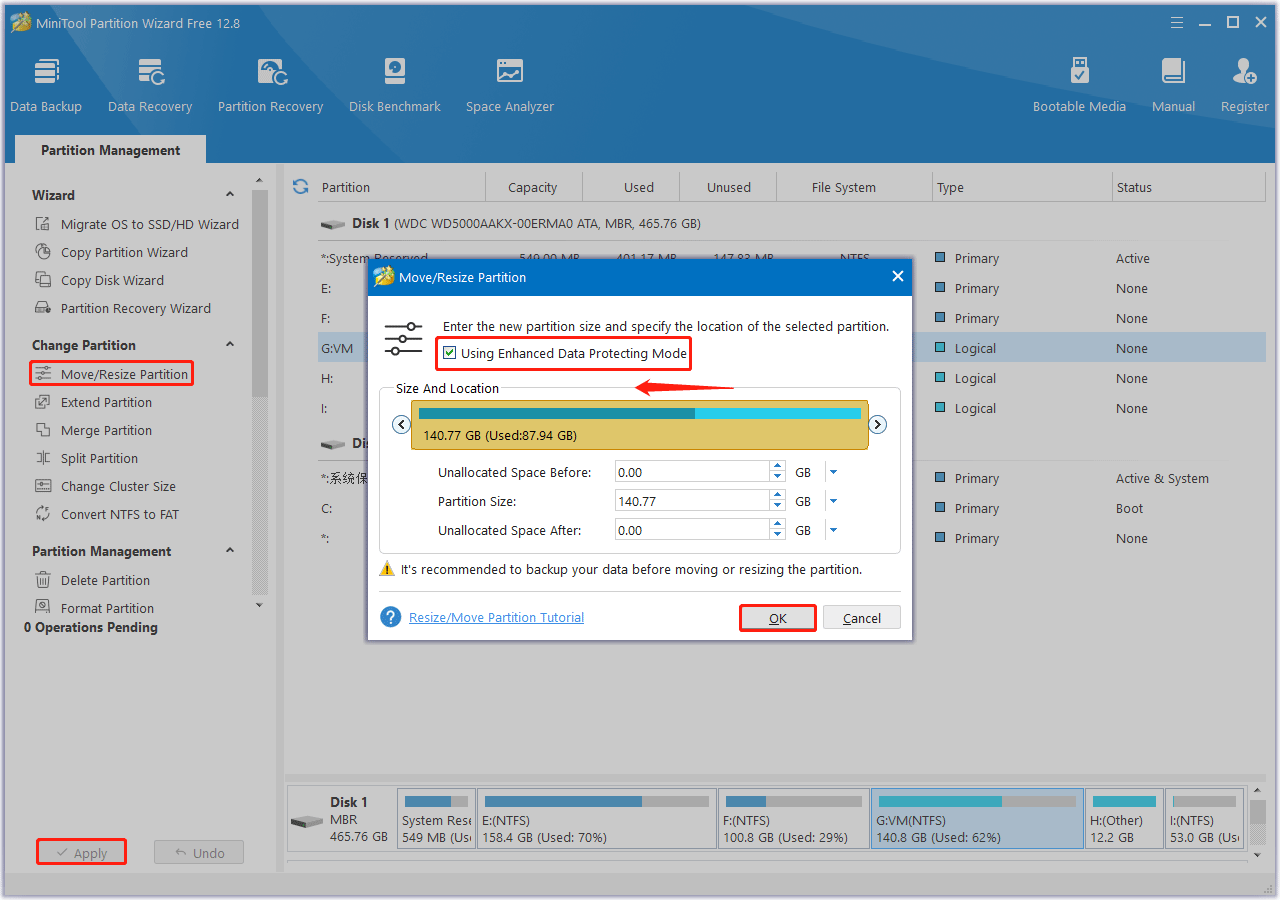Open the Manual
1280x900 pixels.
click(1173, 85)
